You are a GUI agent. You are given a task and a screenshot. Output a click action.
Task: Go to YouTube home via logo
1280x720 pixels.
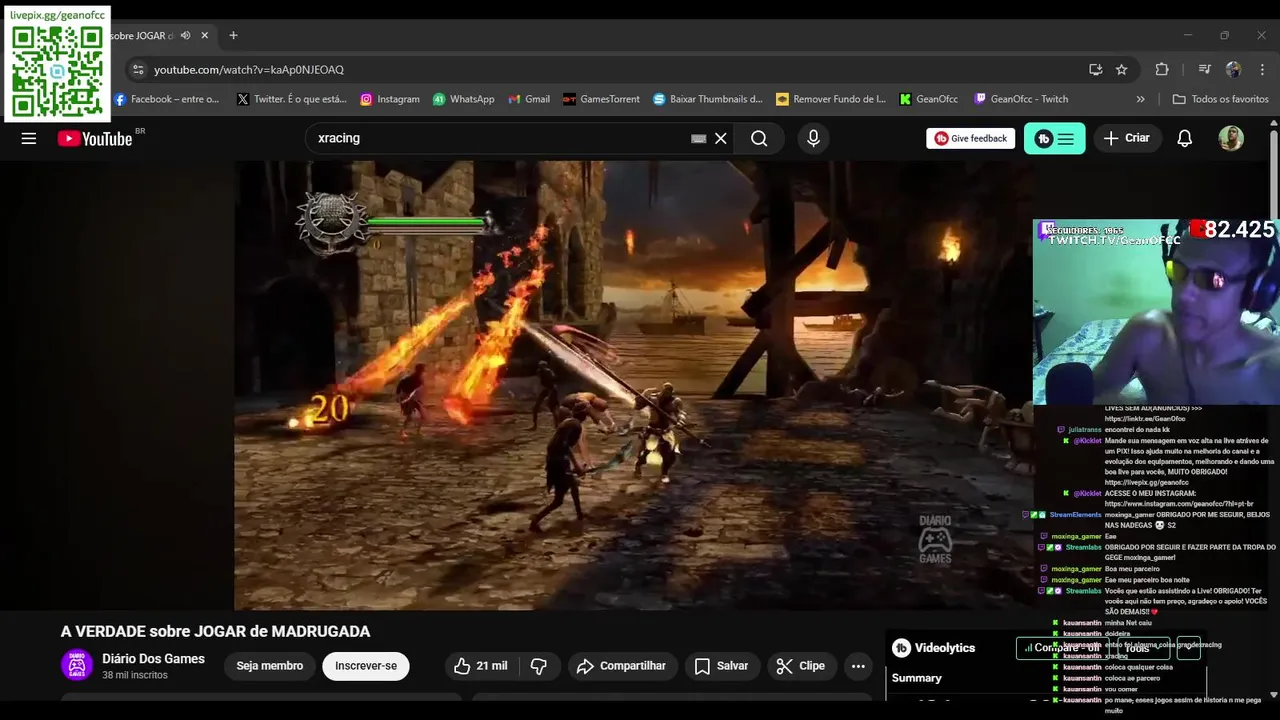[95, 138]
